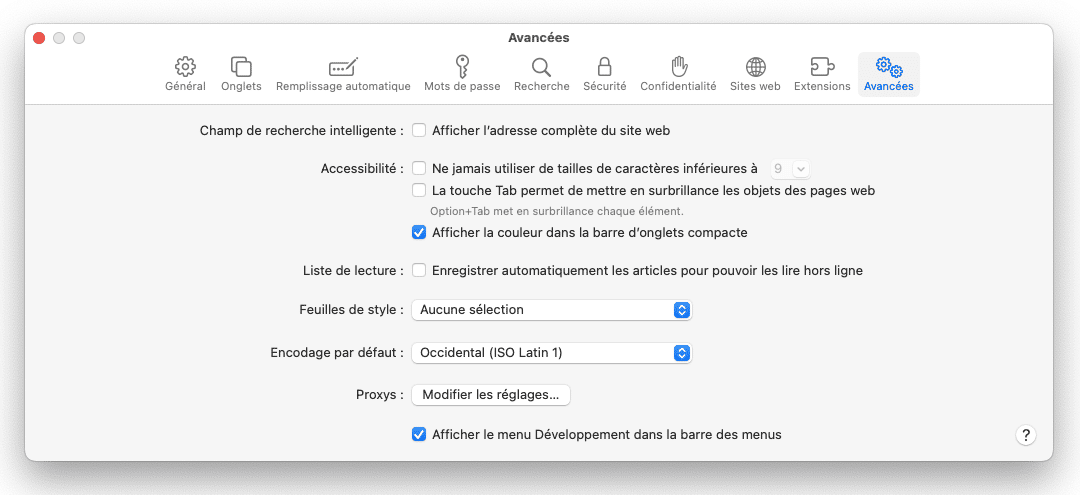Image resolution: width=1080 pixels, height=495 pixels.
Task: Switch to the Avancées tab
Action: point(888,74)
